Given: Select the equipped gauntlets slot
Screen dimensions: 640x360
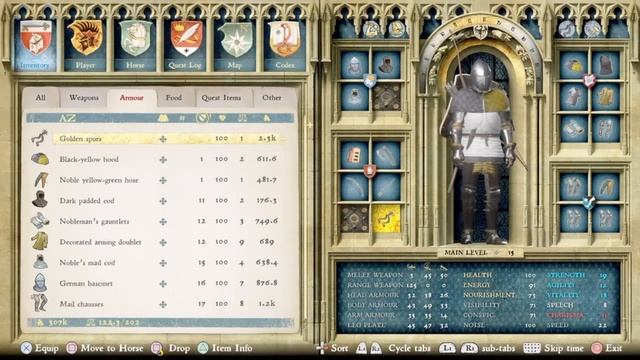Looking at the screenshot, I should coord(574,129).
